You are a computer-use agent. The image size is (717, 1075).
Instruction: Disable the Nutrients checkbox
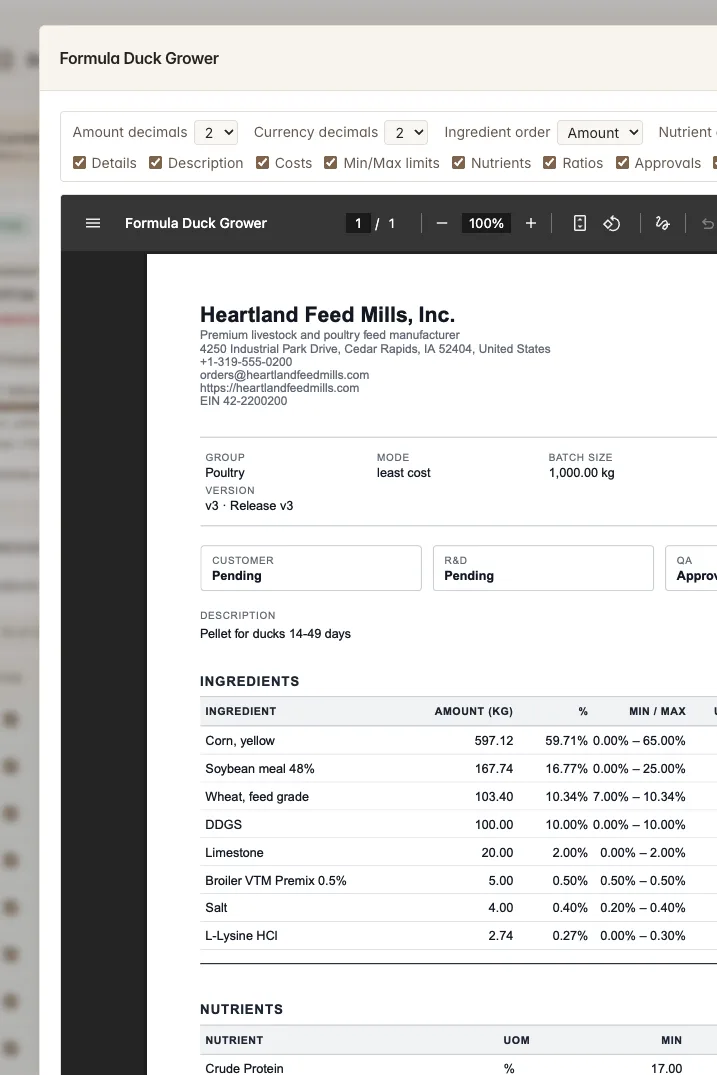[x=459, y=162]
